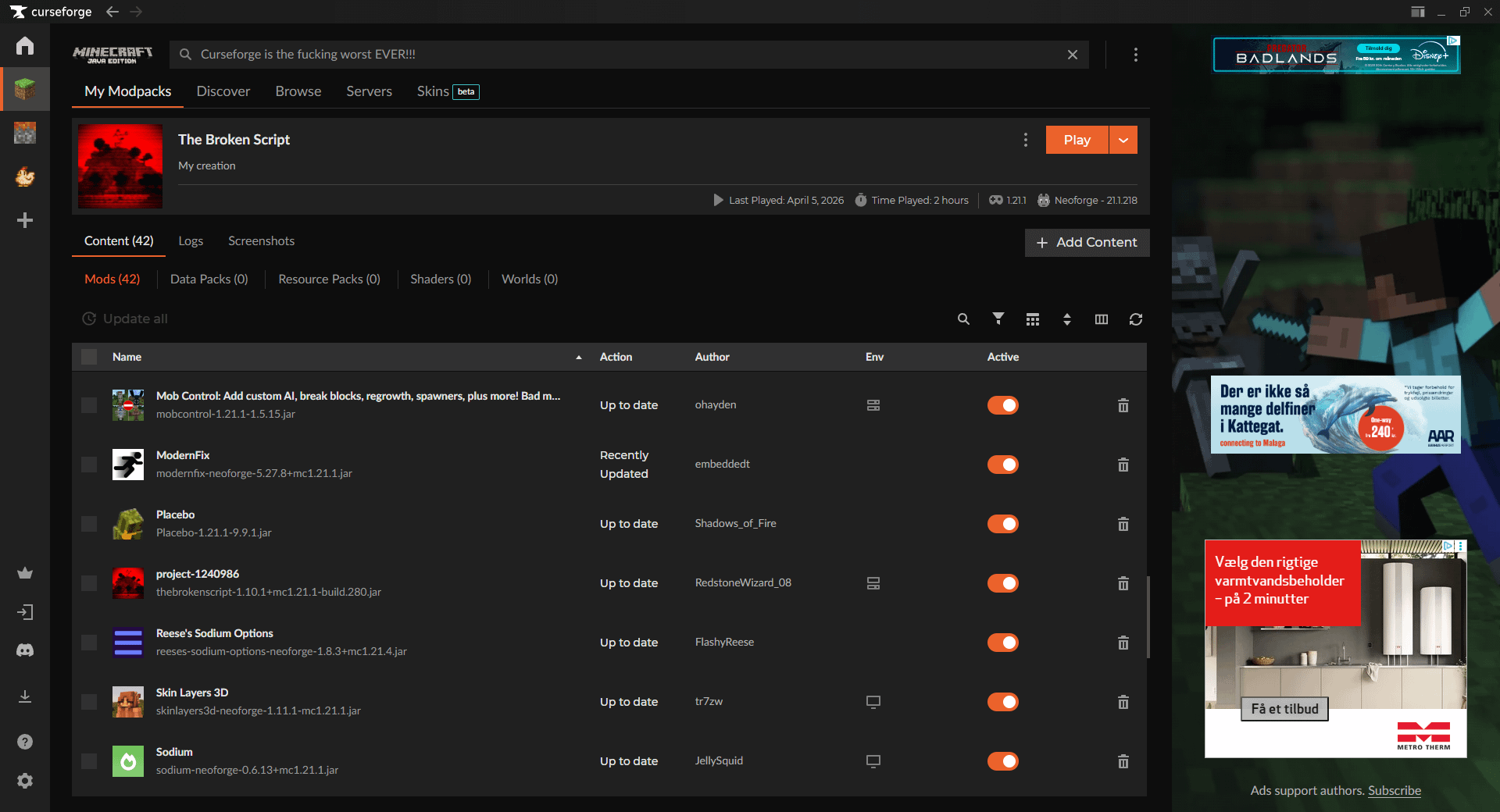The width and height of the screenshot is (1500, 812).
Task: Show the Resource Packs (0) category
Action: tap(330, 279)
